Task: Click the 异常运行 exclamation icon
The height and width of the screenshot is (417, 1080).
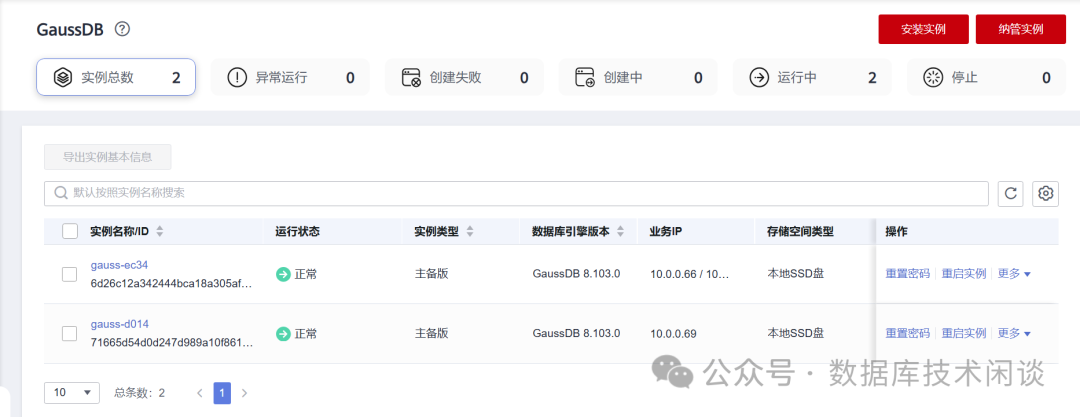Action: click(236, 77)
